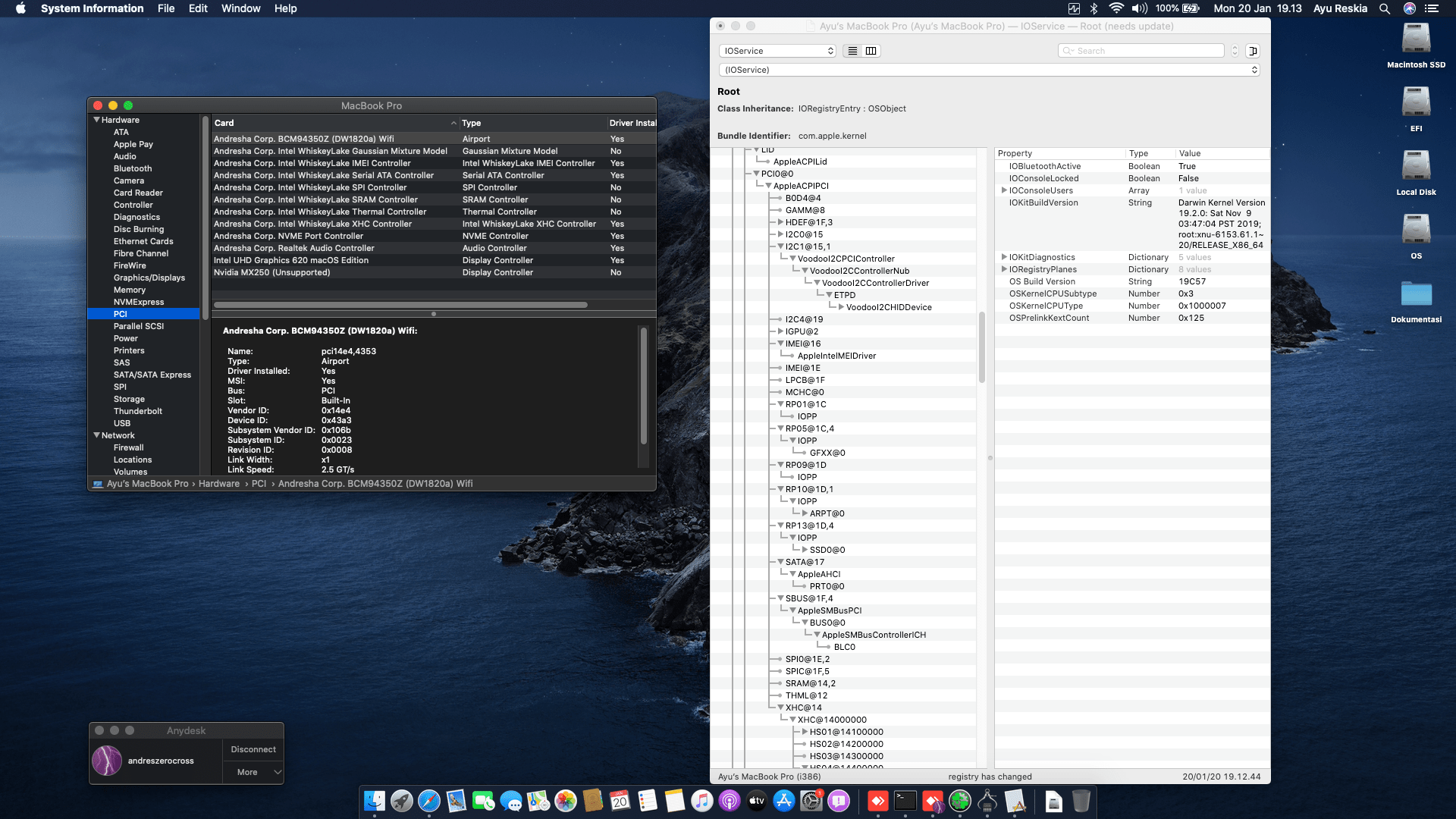Click the Disconnect button in Anydesk

click(253, 749)
